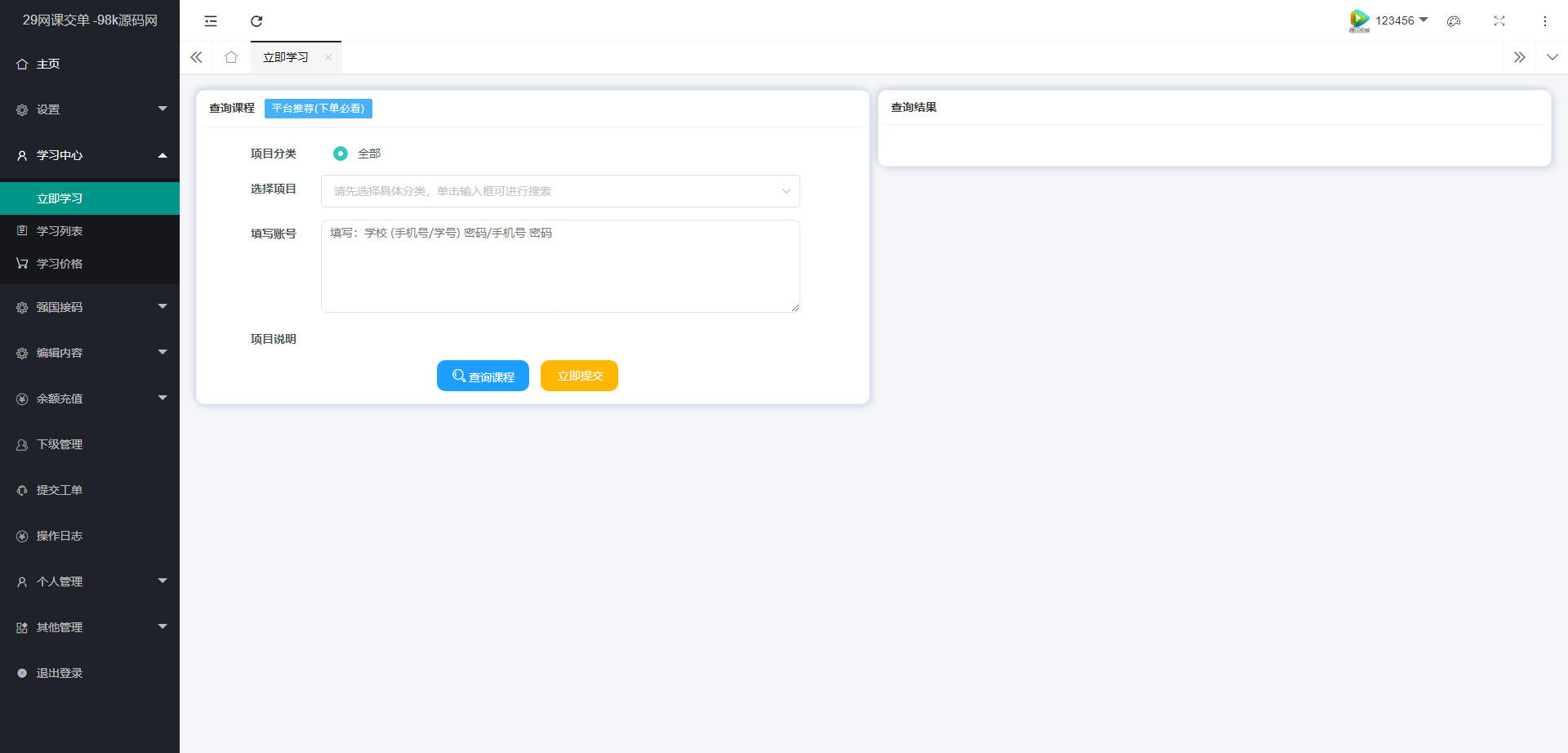Click the 平台推荐(下单必看) blue tag
The image size is (1568, 753).
(x=318, y=109)
